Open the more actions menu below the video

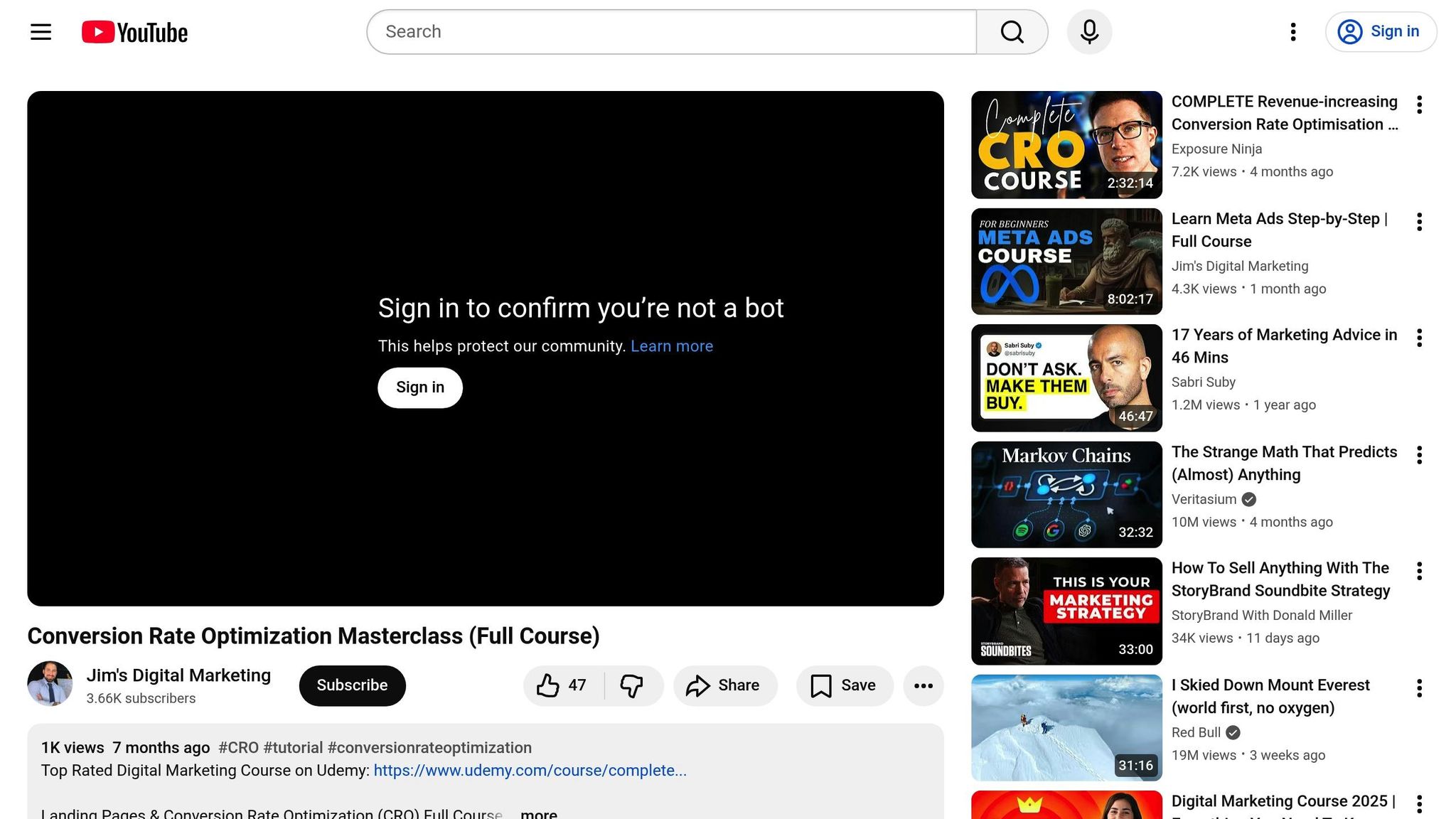point(923,685)
